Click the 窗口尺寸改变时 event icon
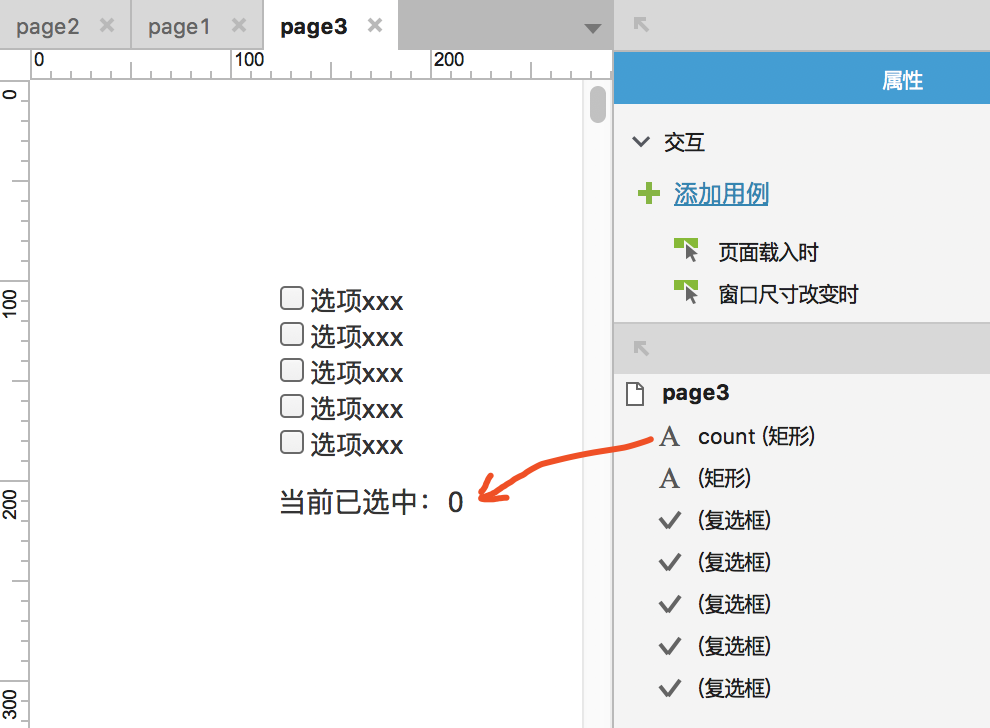Viewport: 990px width, 728px height. pyautogui.click(x=687, y=292)
